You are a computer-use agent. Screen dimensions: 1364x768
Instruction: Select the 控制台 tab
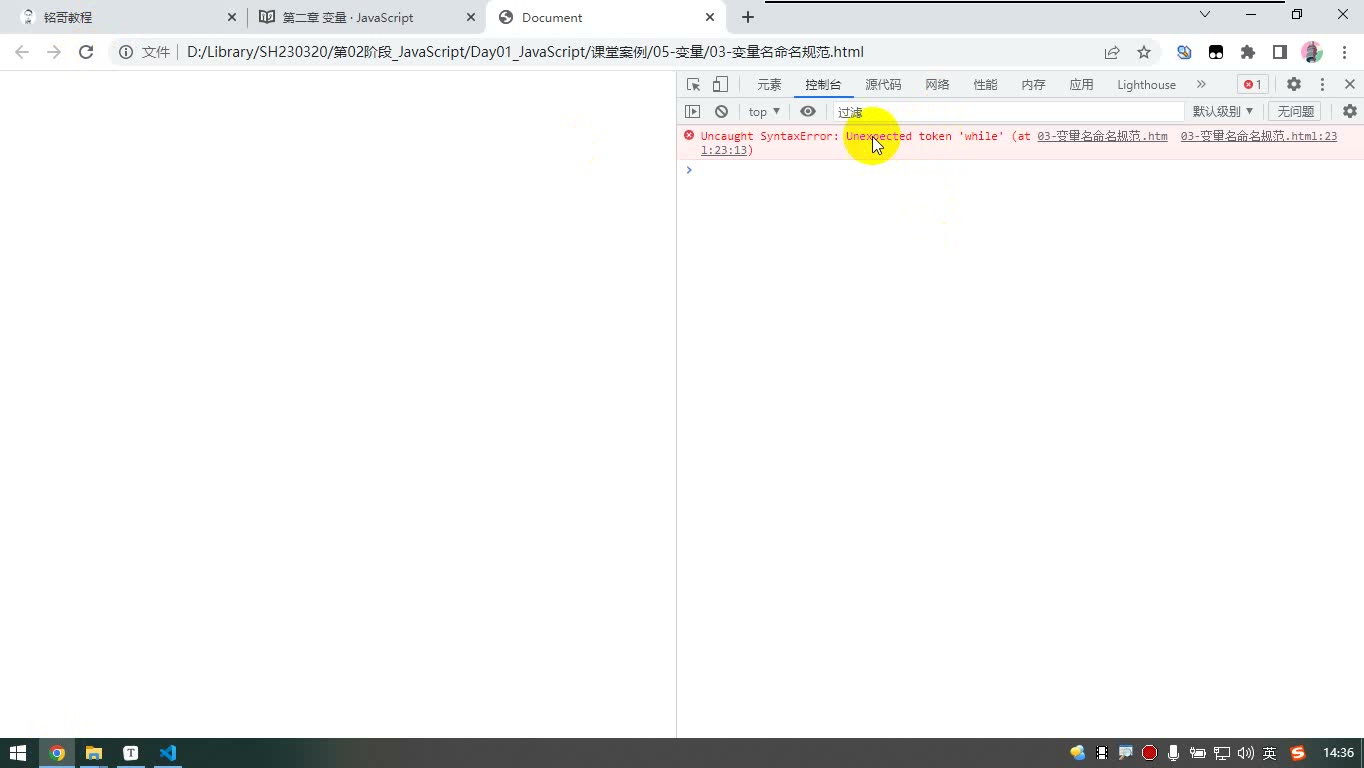pyautogui.click(x=823, y=85)
